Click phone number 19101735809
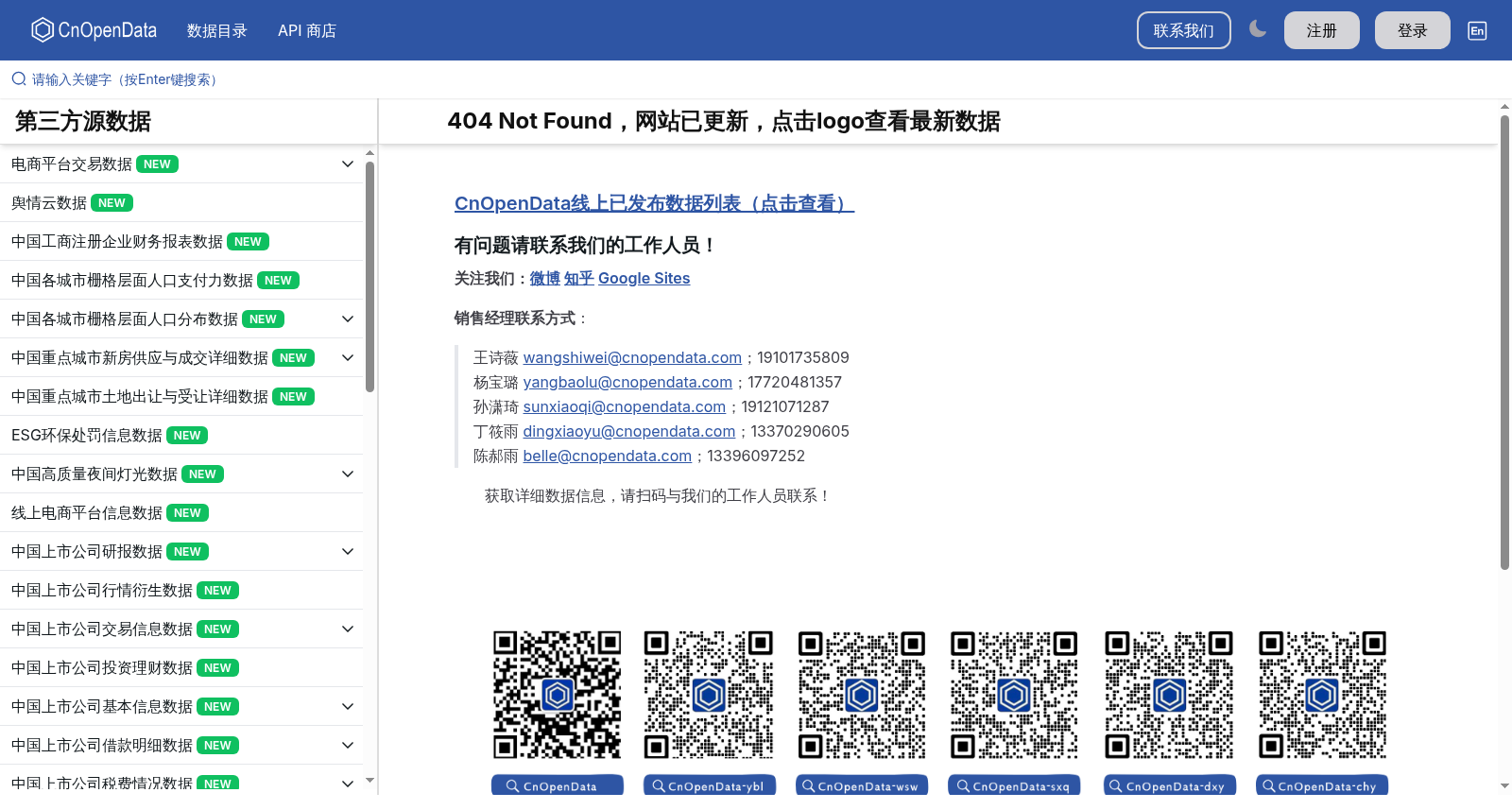This screenshot has height=810, width=1512. (803, 357)
